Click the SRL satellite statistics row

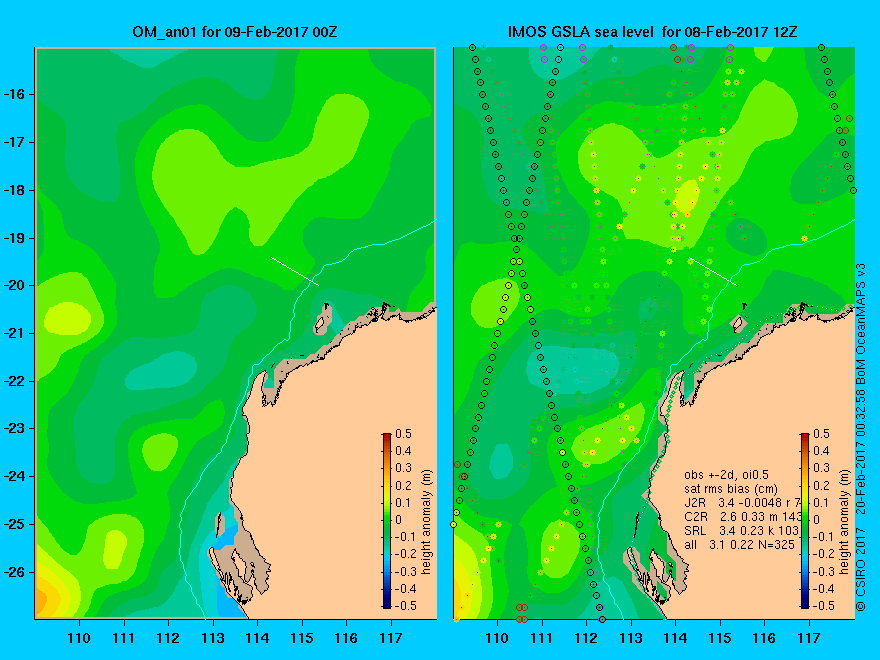pos(741,530)
